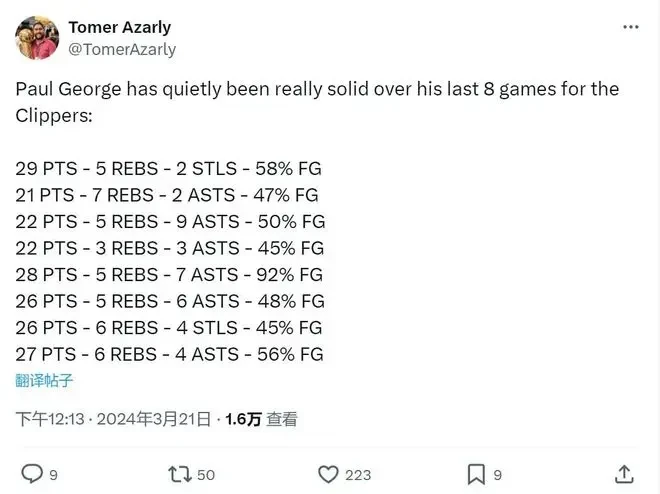660x494 pixels.
Task: Click the 翻译帖子 translate post link
Action: click(44, 380)
